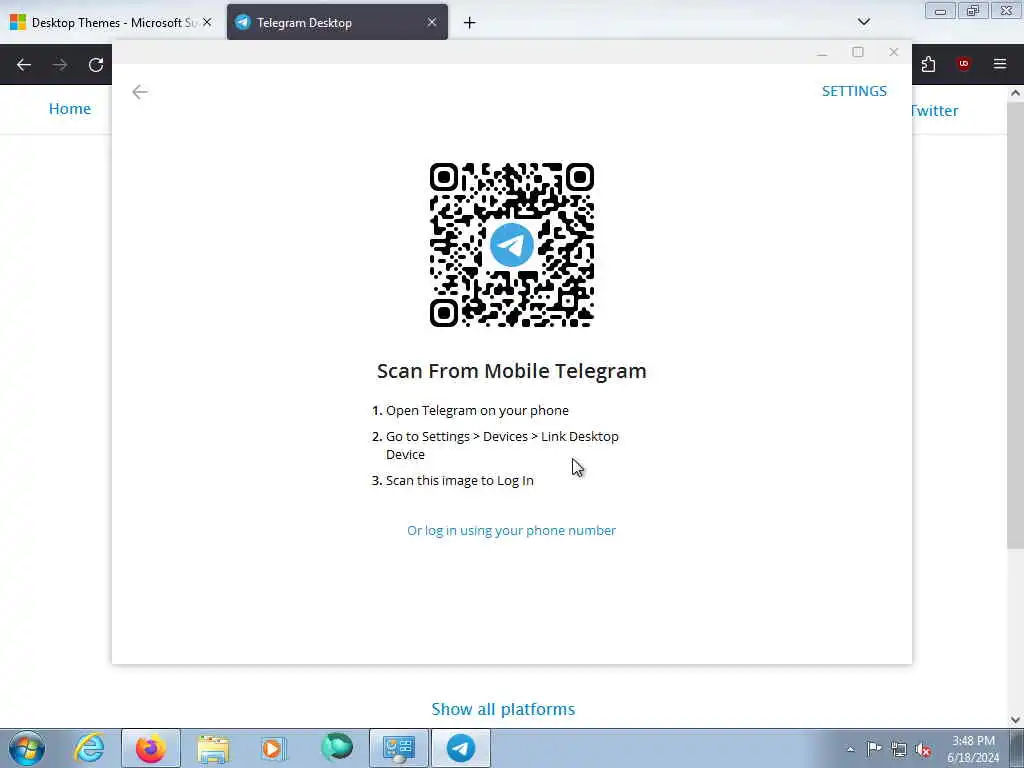This screenshot has height=768, width=1024.
Task: Click the muted volume tray icon
Action: point(923,749)
